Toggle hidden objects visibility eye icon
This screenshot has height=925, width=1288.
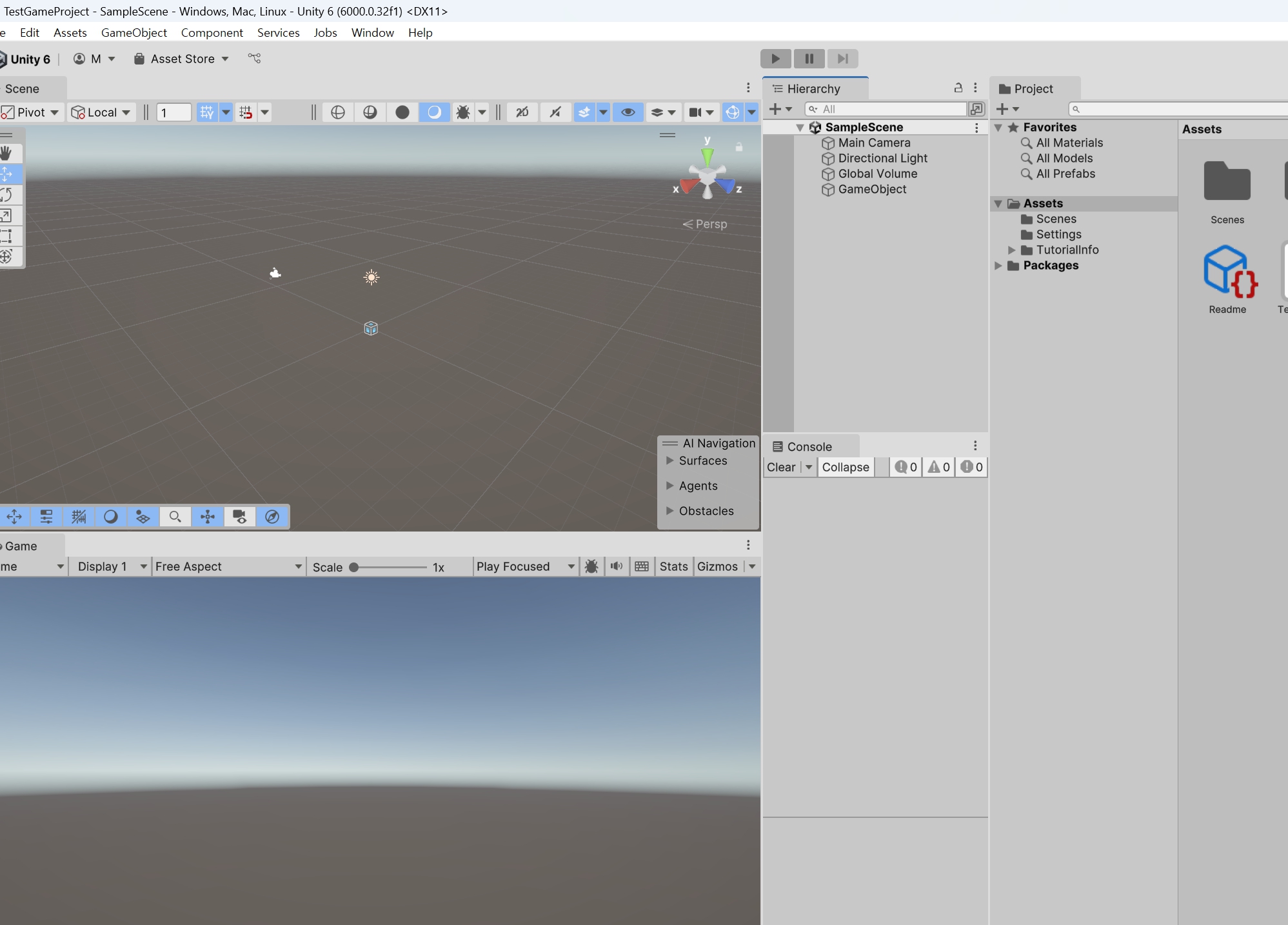click(x=628, y=112)
